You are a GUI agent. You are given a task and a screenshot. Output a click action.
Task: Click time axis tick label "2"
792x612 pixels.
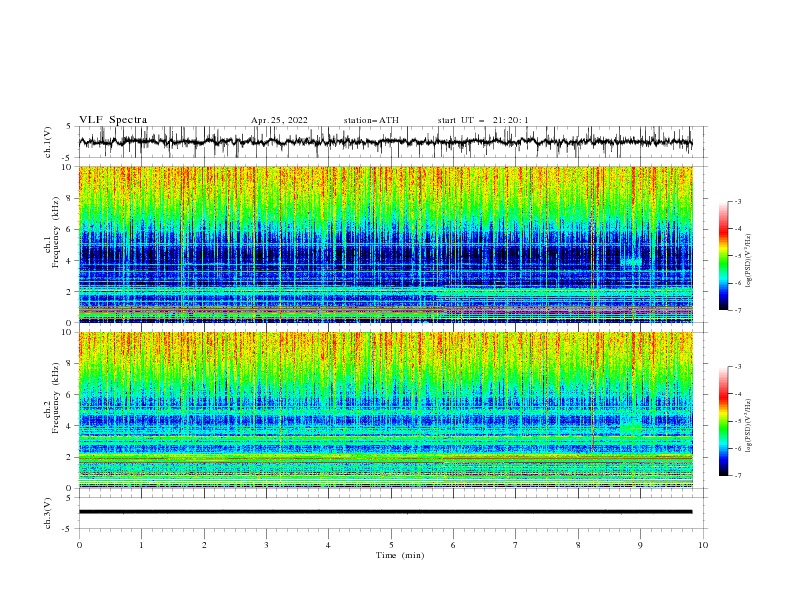(204, 545)
